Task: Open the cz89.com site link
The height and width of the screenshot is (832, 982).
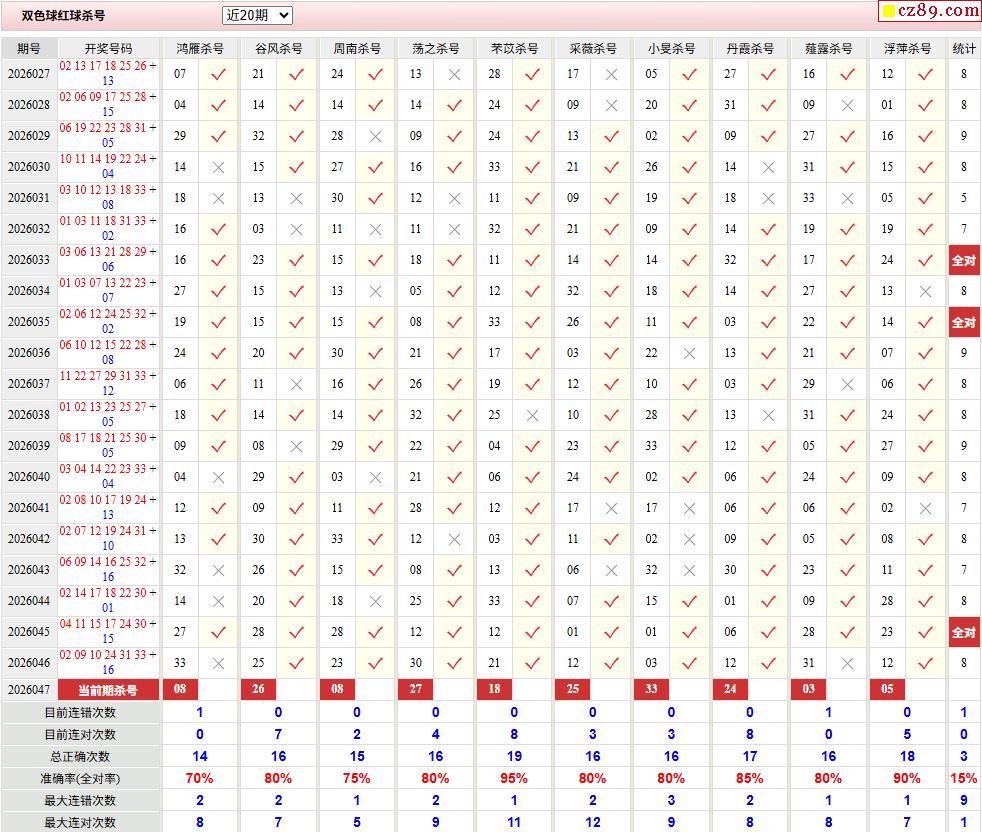Action: tap(929, 11)
